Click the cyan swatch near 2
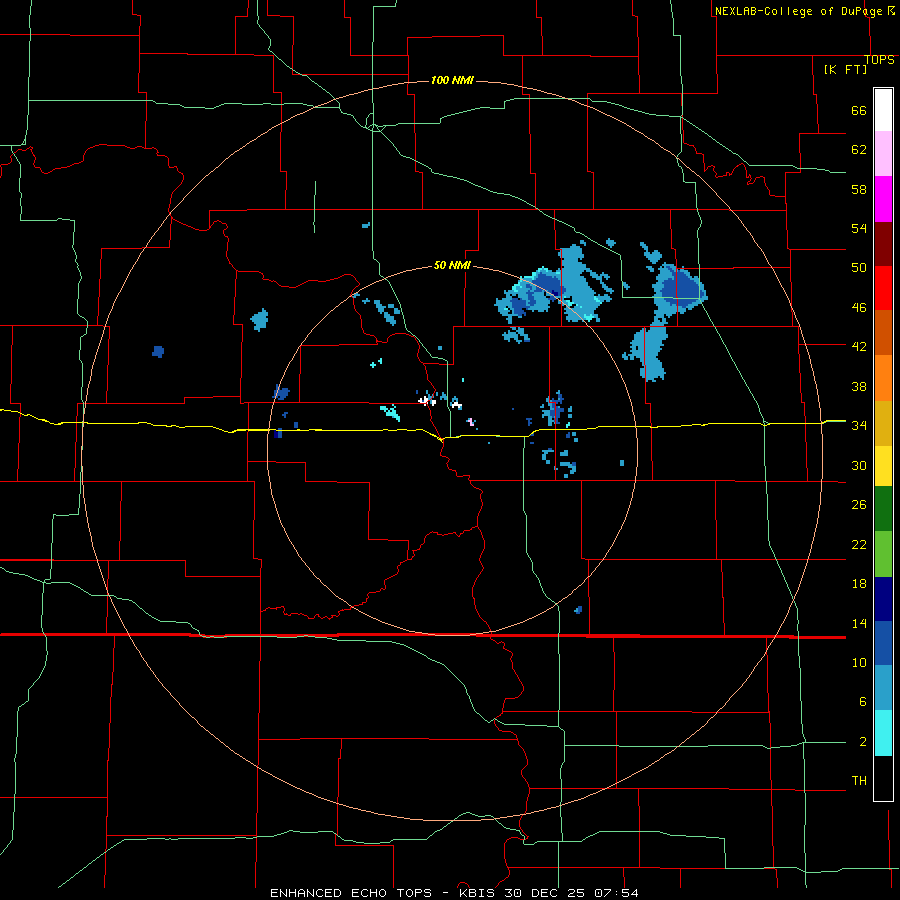This screenshot has height=900, width=900. (883, 733)
